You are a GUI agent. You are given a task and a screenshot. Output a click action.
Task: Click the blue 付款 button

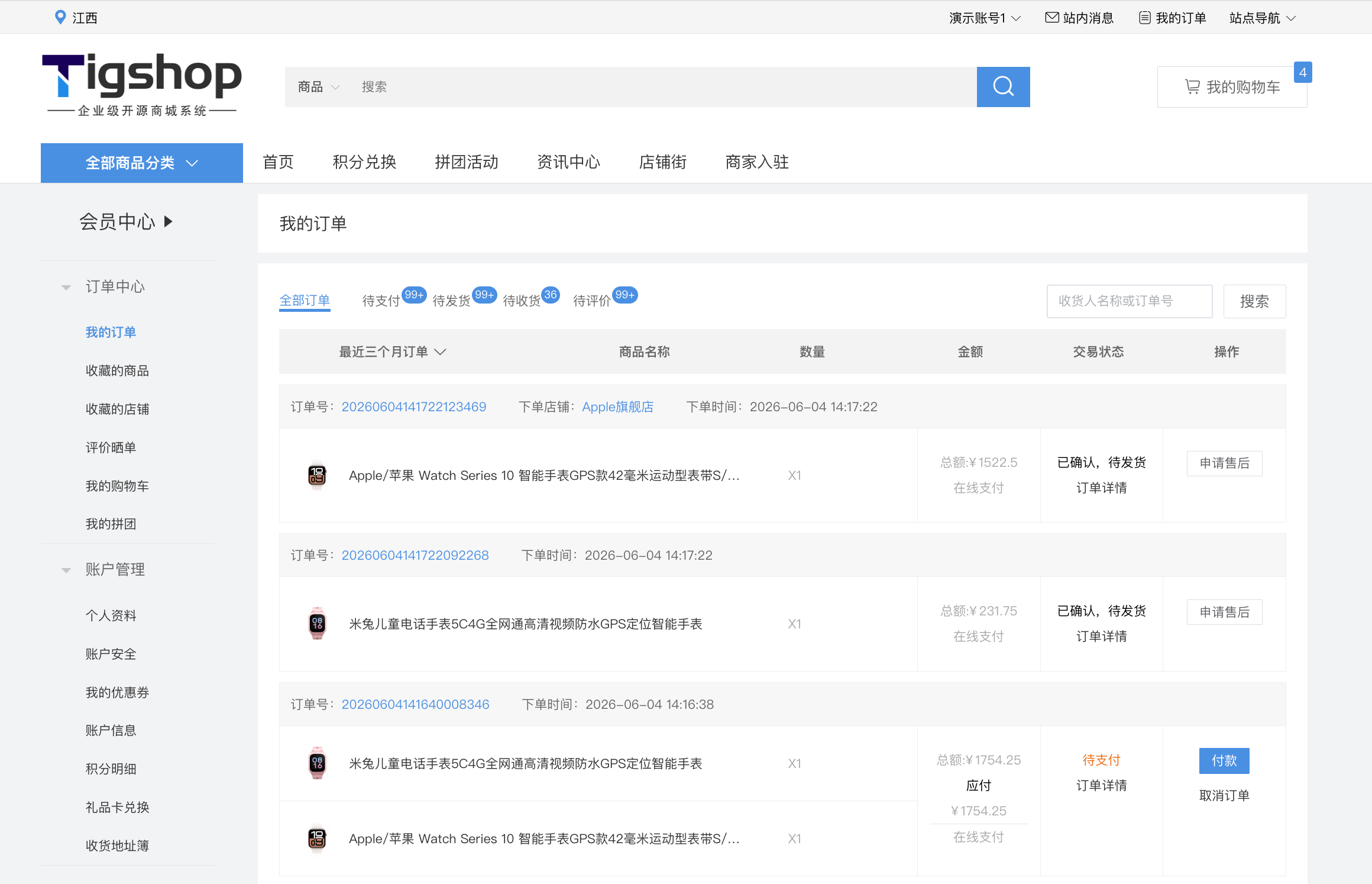(1224, 761)
